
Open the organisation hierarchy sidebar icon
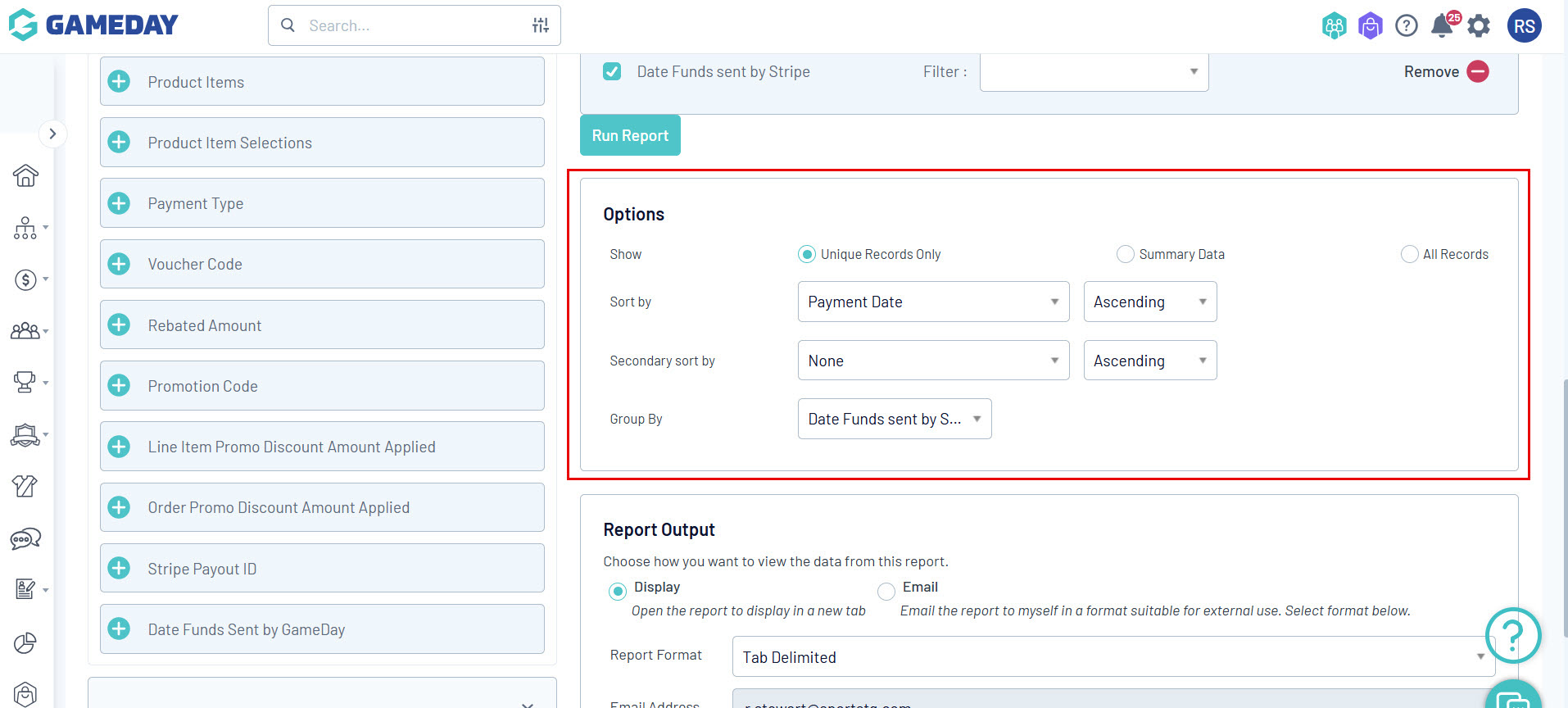pyautogui.click(x=25, y=228)
